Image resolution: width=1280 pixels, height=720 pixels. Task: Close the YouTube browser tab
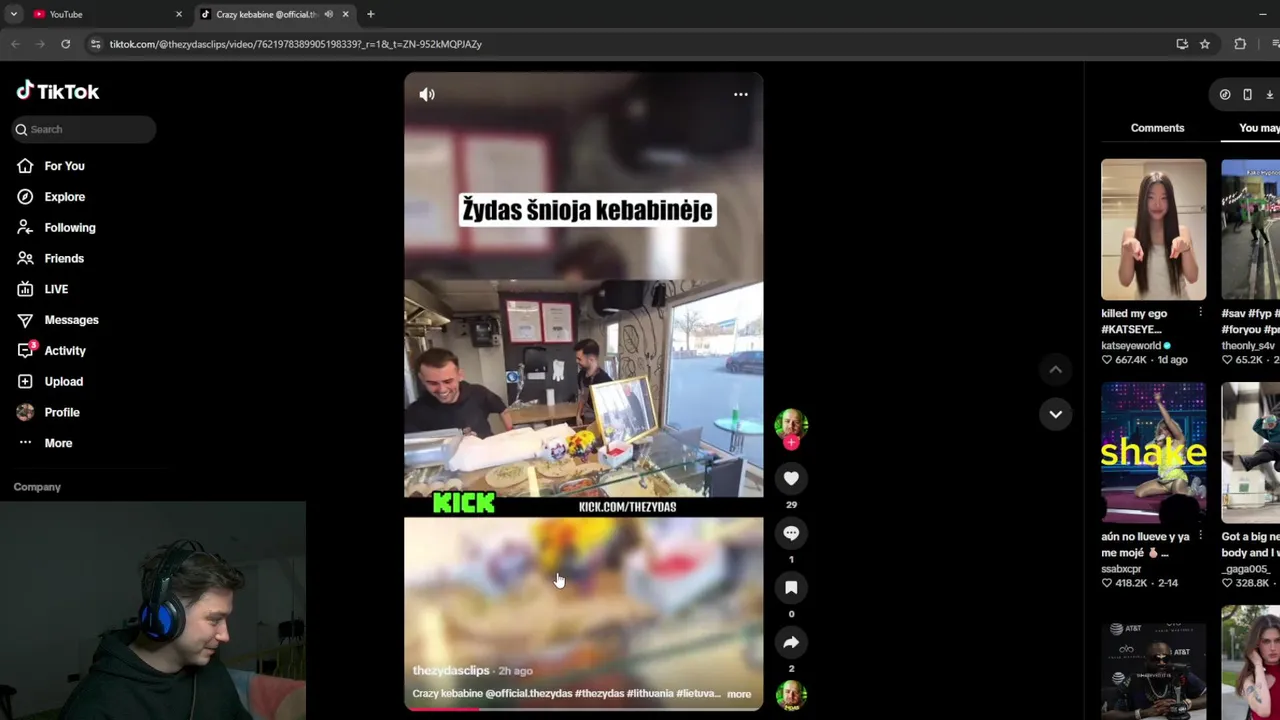tap(179, 14)
